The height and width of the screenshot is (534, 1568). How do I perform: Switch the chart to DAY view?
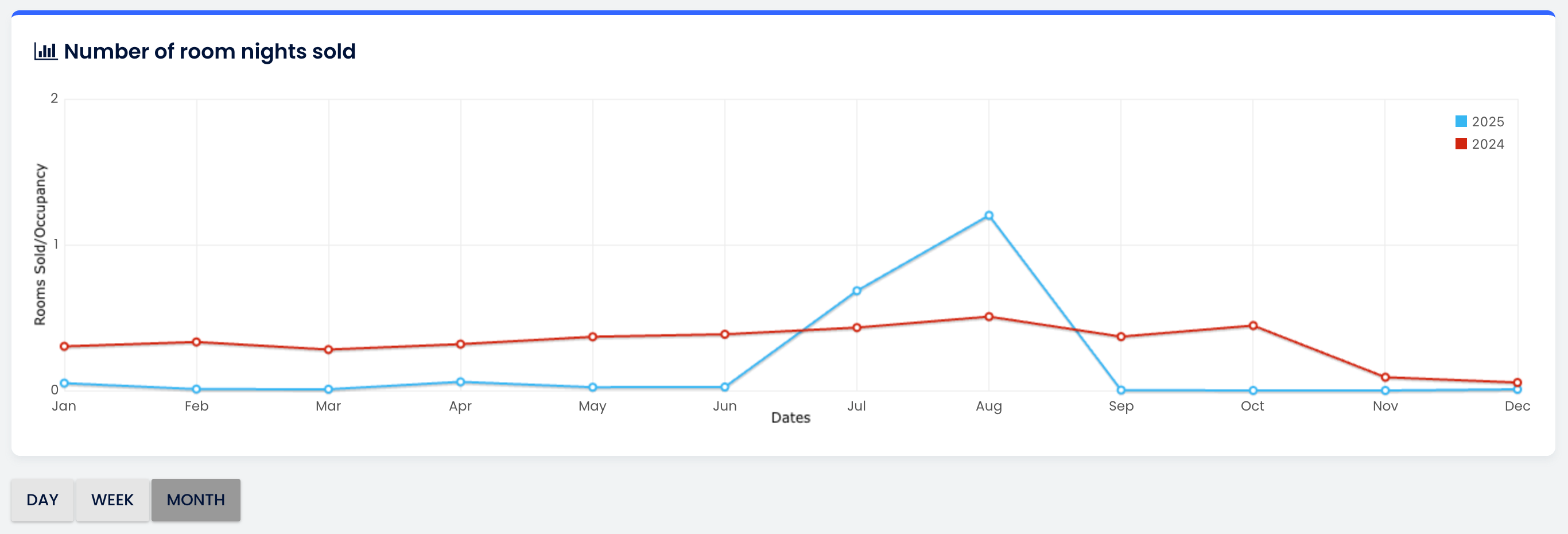(x=42, y=500)
